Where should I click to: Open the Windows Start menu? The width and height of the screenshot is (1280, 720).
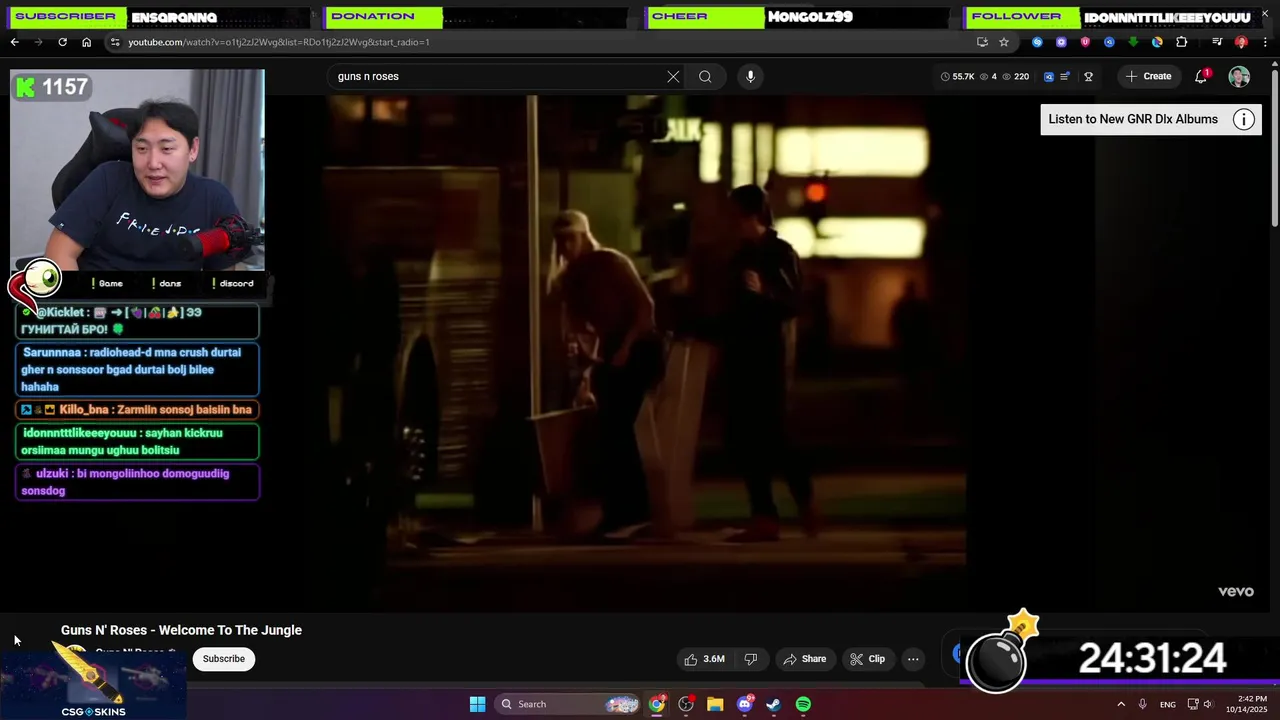[x=477, y=704]
